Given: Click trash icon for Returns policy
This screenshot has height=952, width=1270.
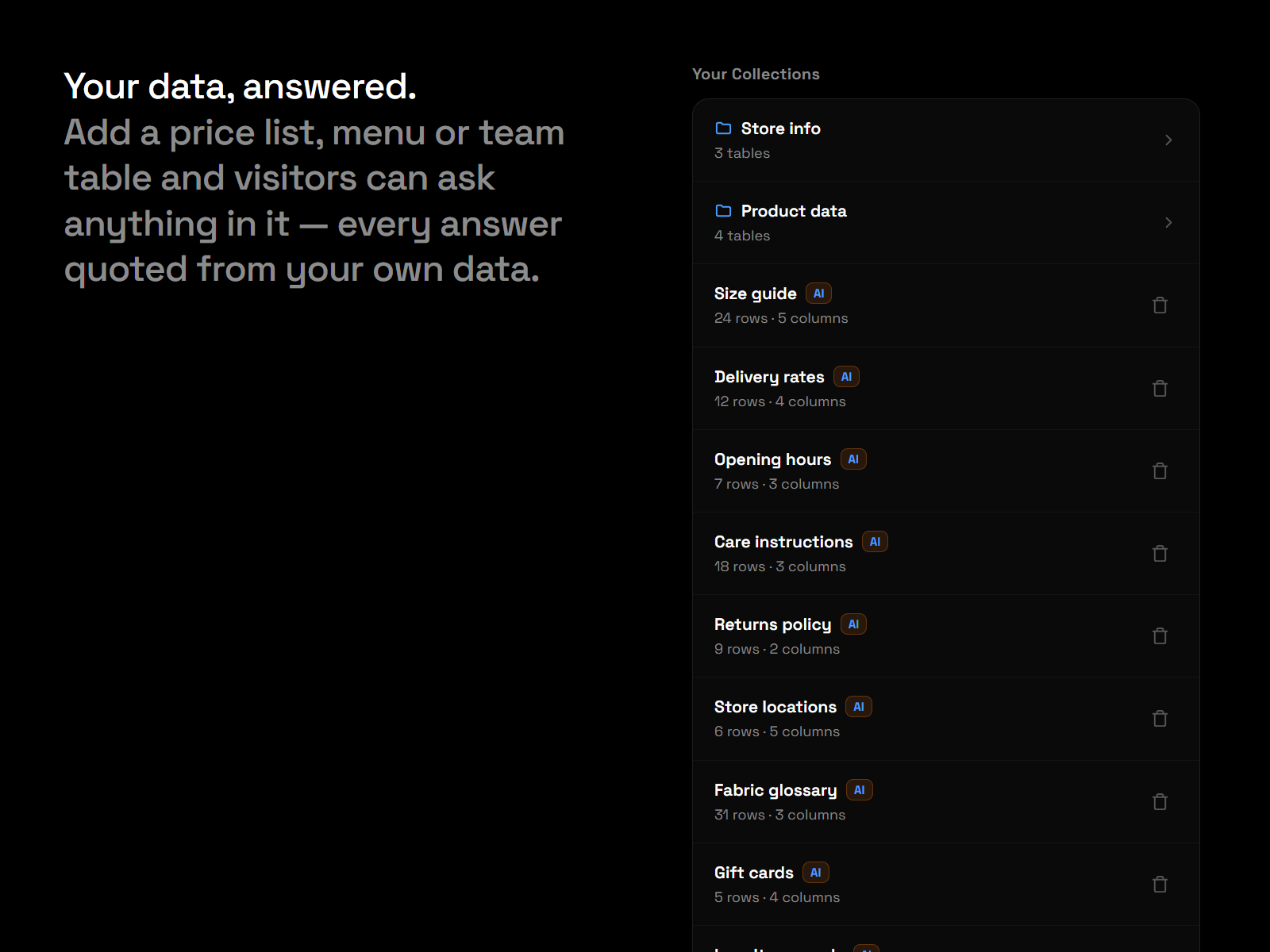Looking at the screenshot, I should (x=1160, y=636).
